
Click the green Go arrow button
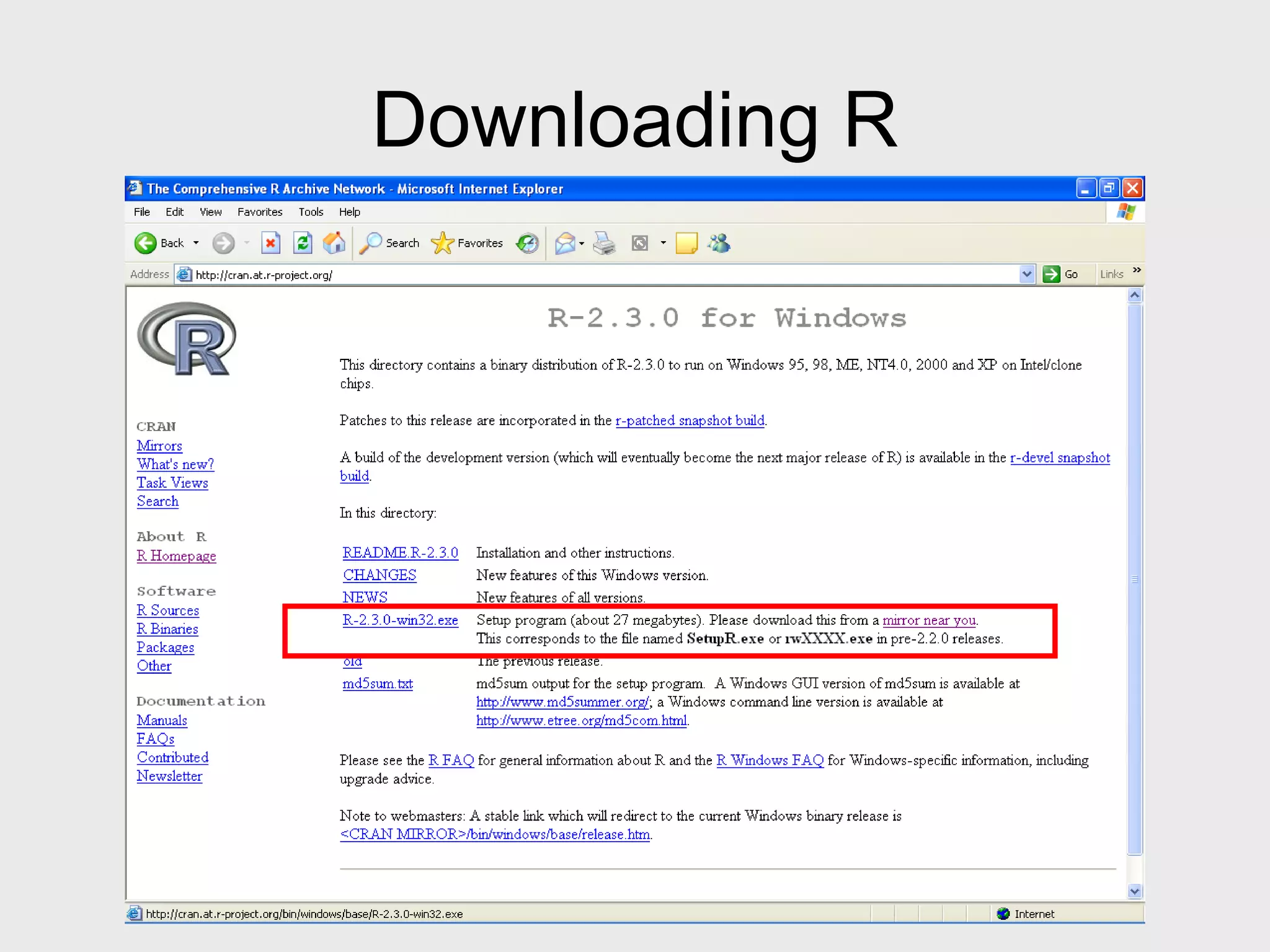point(1051,274)
